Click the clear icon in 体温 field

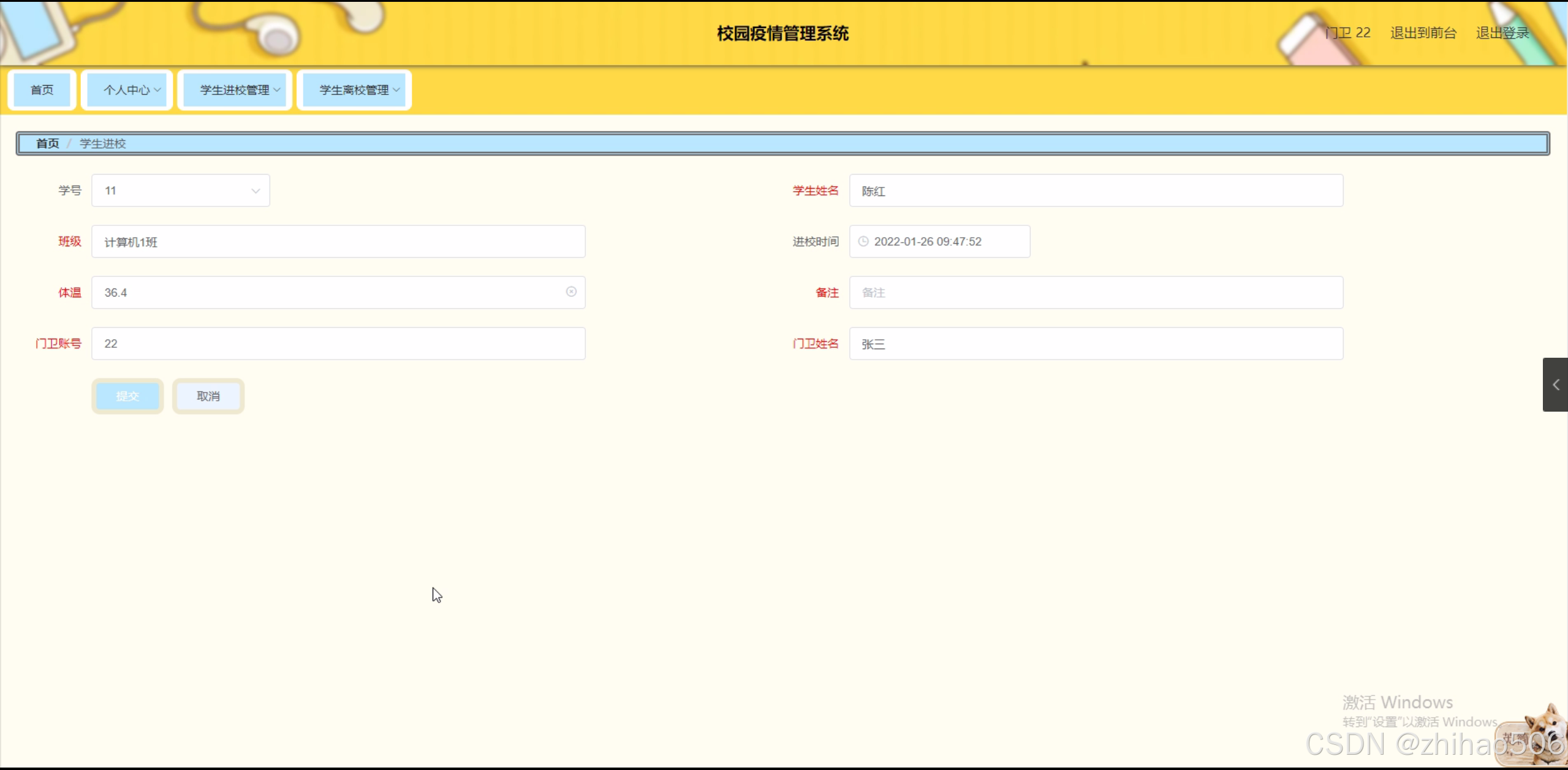pyautogui.click(x=571, y=292)
